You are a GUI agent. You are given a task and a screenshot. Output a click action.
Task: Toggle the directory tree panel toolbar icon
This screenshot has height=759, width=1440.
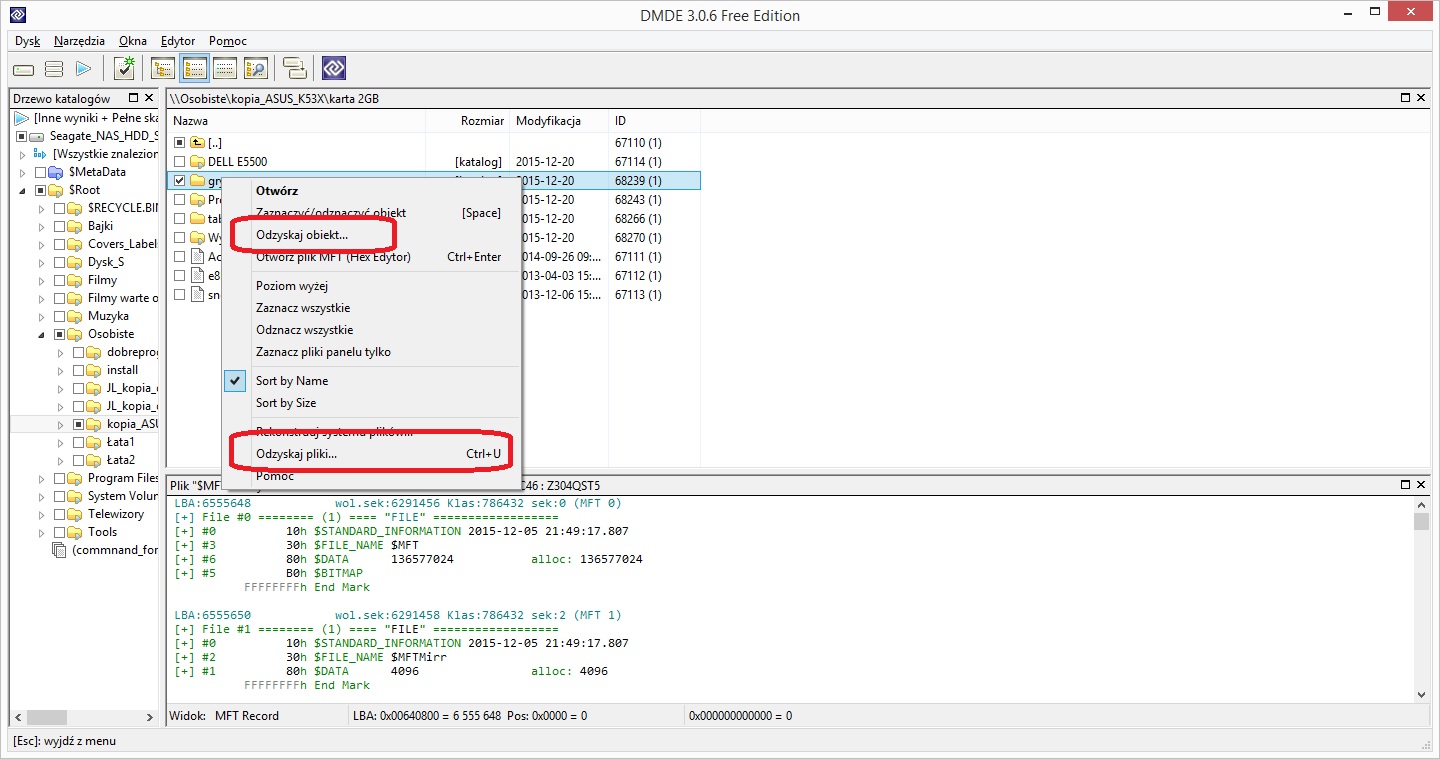(163, 68)
